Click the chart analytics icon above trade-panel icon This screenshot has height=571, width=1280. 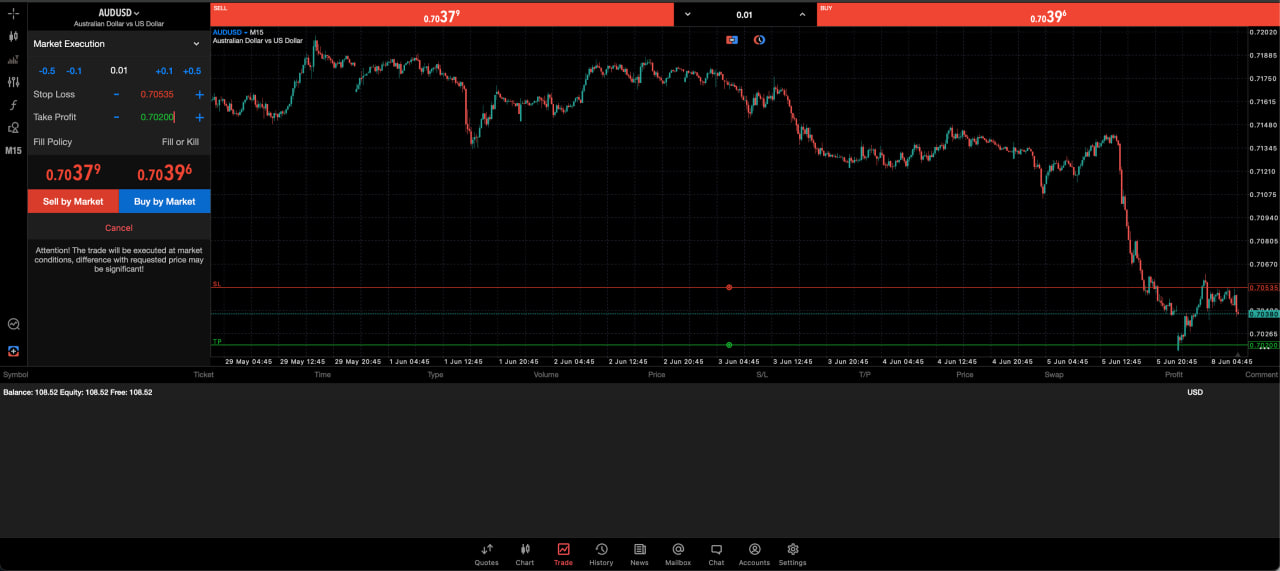pos(13,324)
